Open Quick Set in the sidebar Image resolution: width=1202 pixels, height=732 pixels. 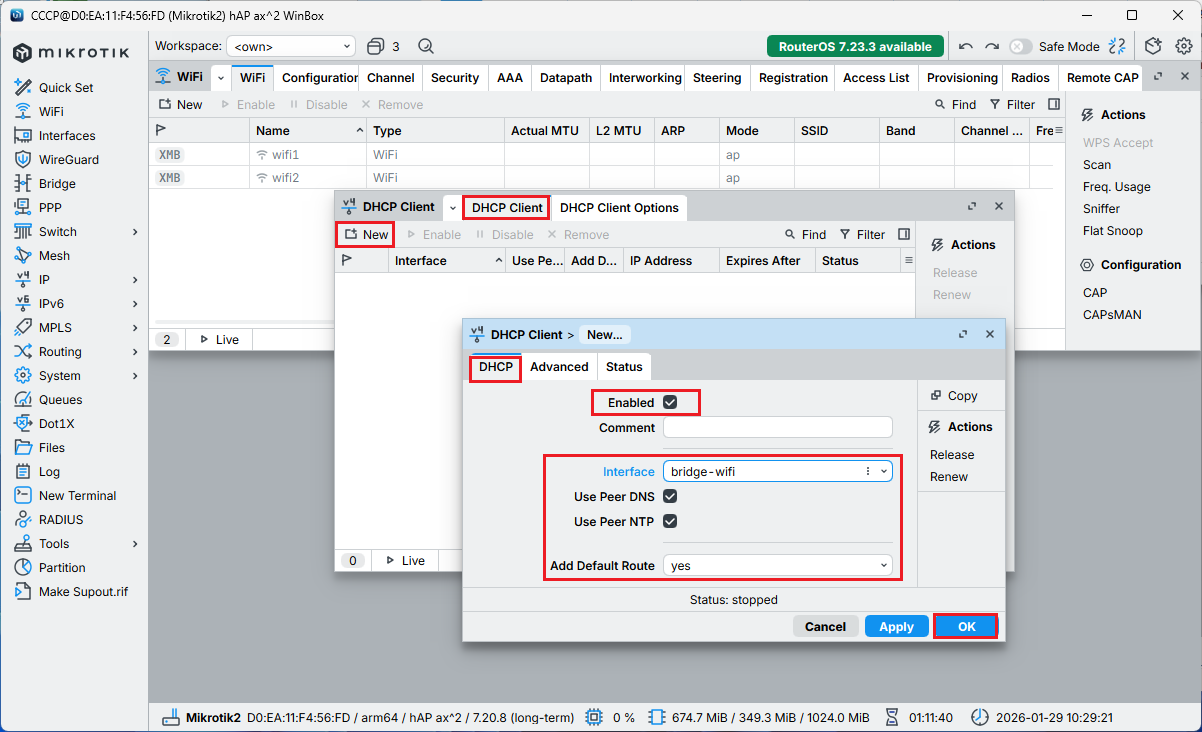point(66,87)
